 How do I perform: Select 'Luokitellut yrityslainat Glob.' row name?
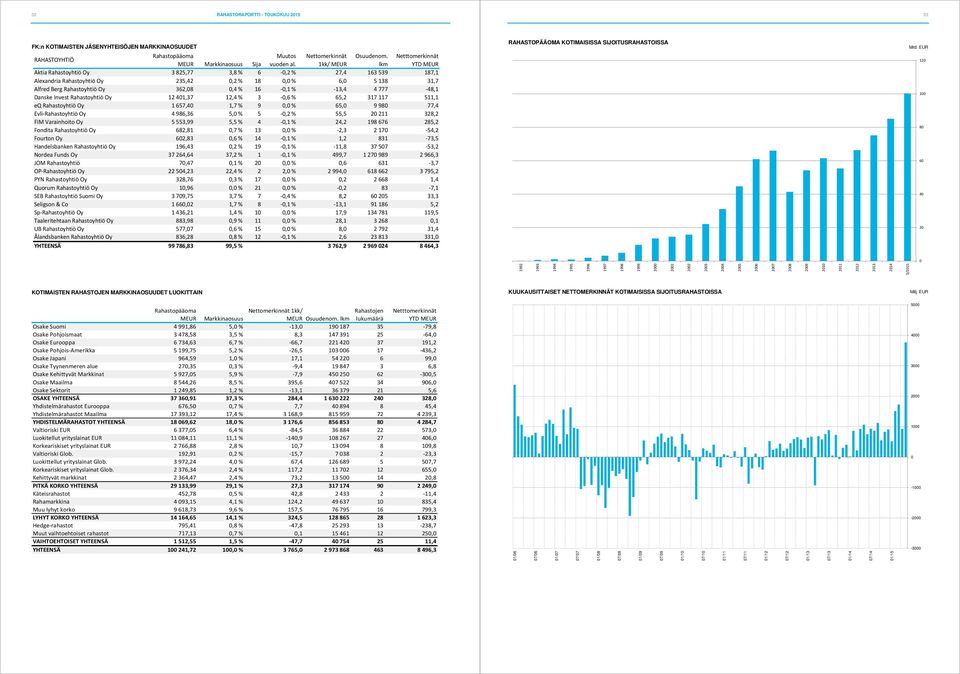[70, 462]
